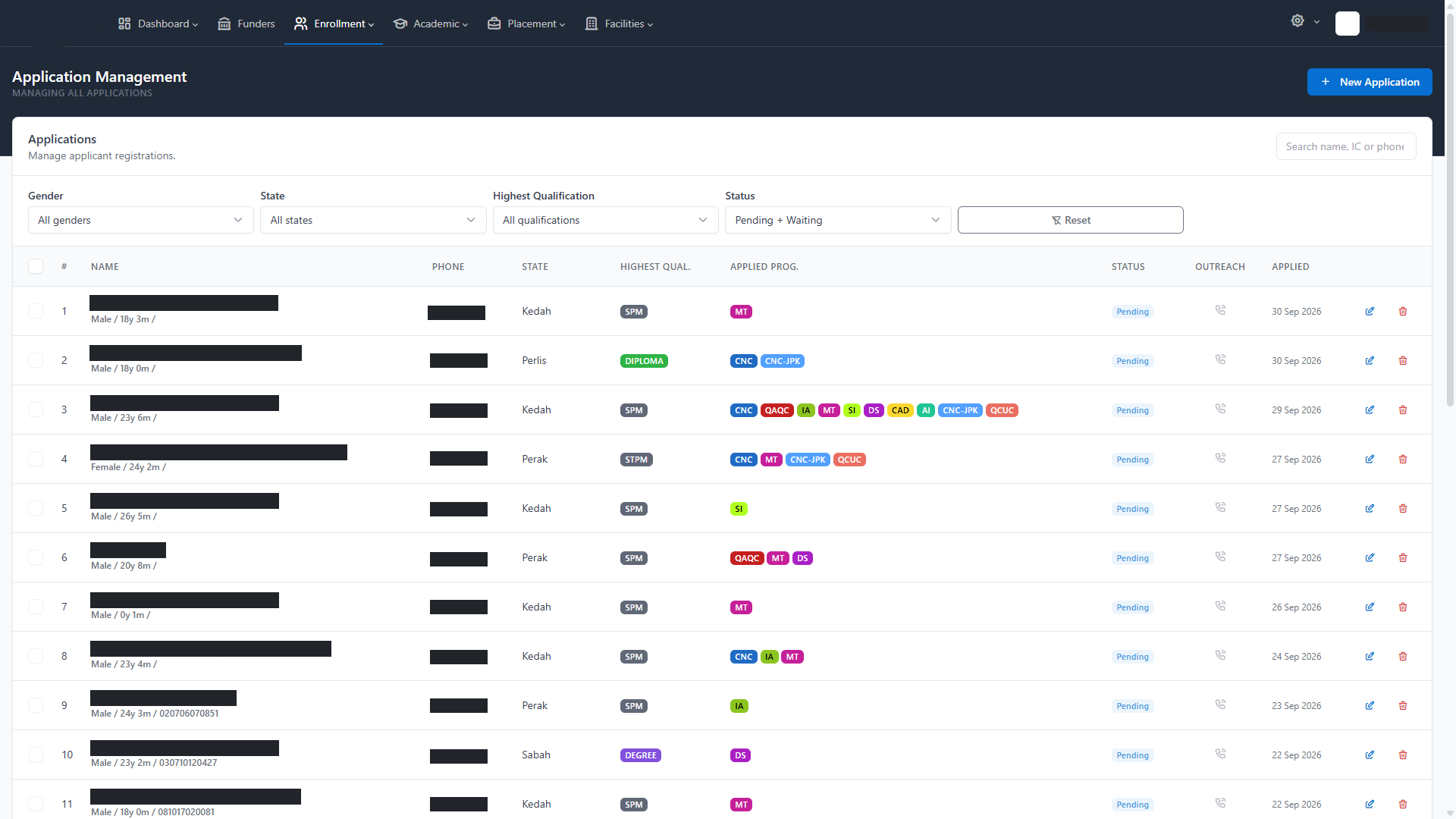Edit application row 7
This screenshot has height=819, width=1456.
tap(1370, 607)
